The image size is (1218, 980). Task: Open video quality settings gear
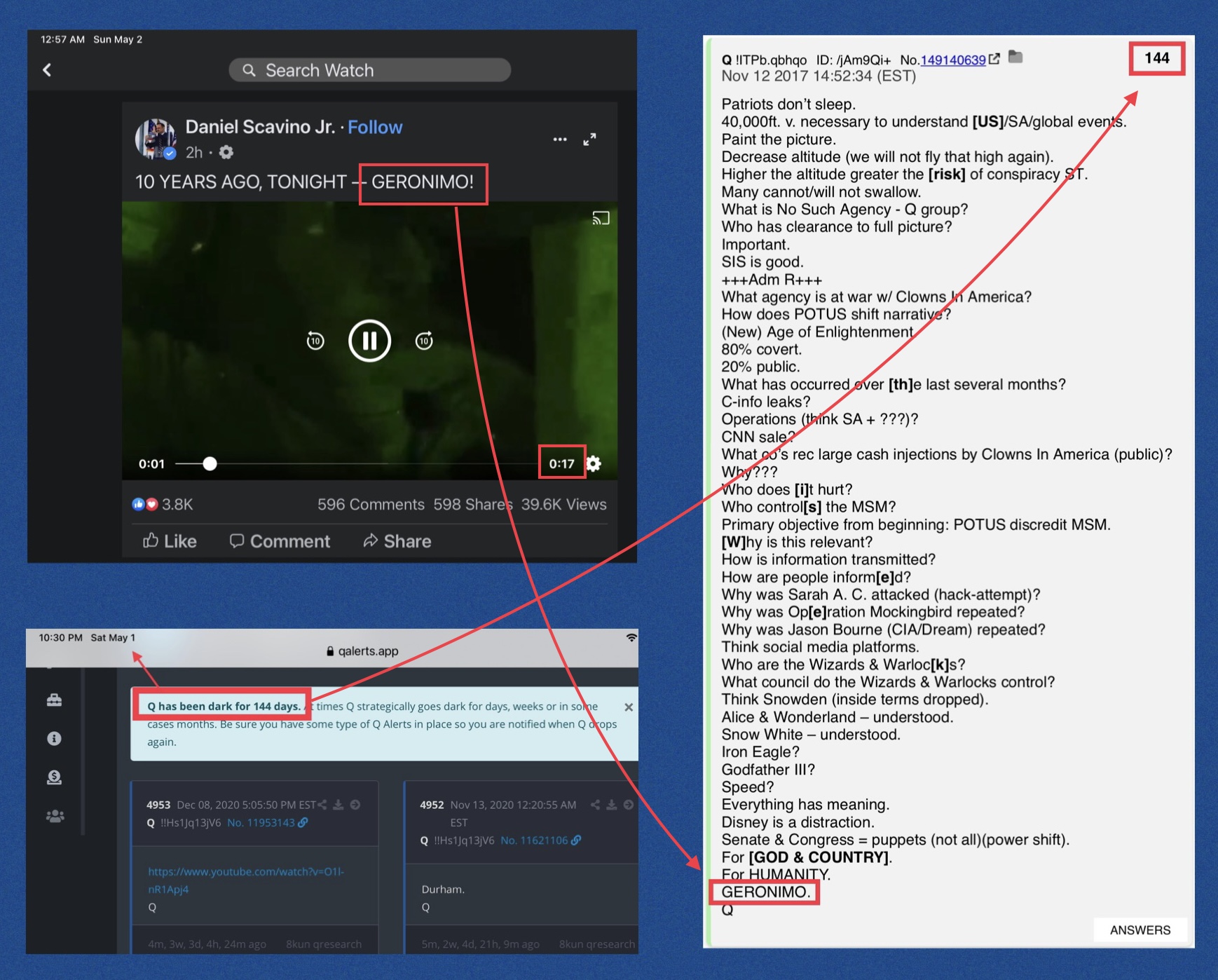point(594,463)
